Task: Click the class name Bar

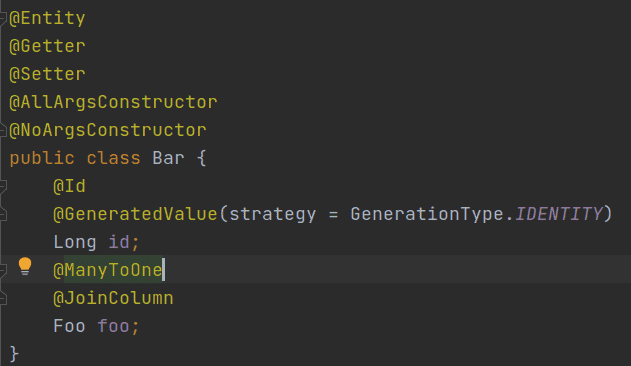Action: (168, 158)
